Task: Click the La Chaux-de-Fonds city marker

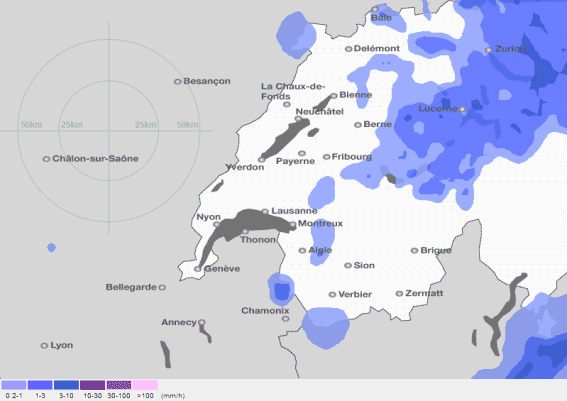Action: pyautogui.click(x=287, y=104)
